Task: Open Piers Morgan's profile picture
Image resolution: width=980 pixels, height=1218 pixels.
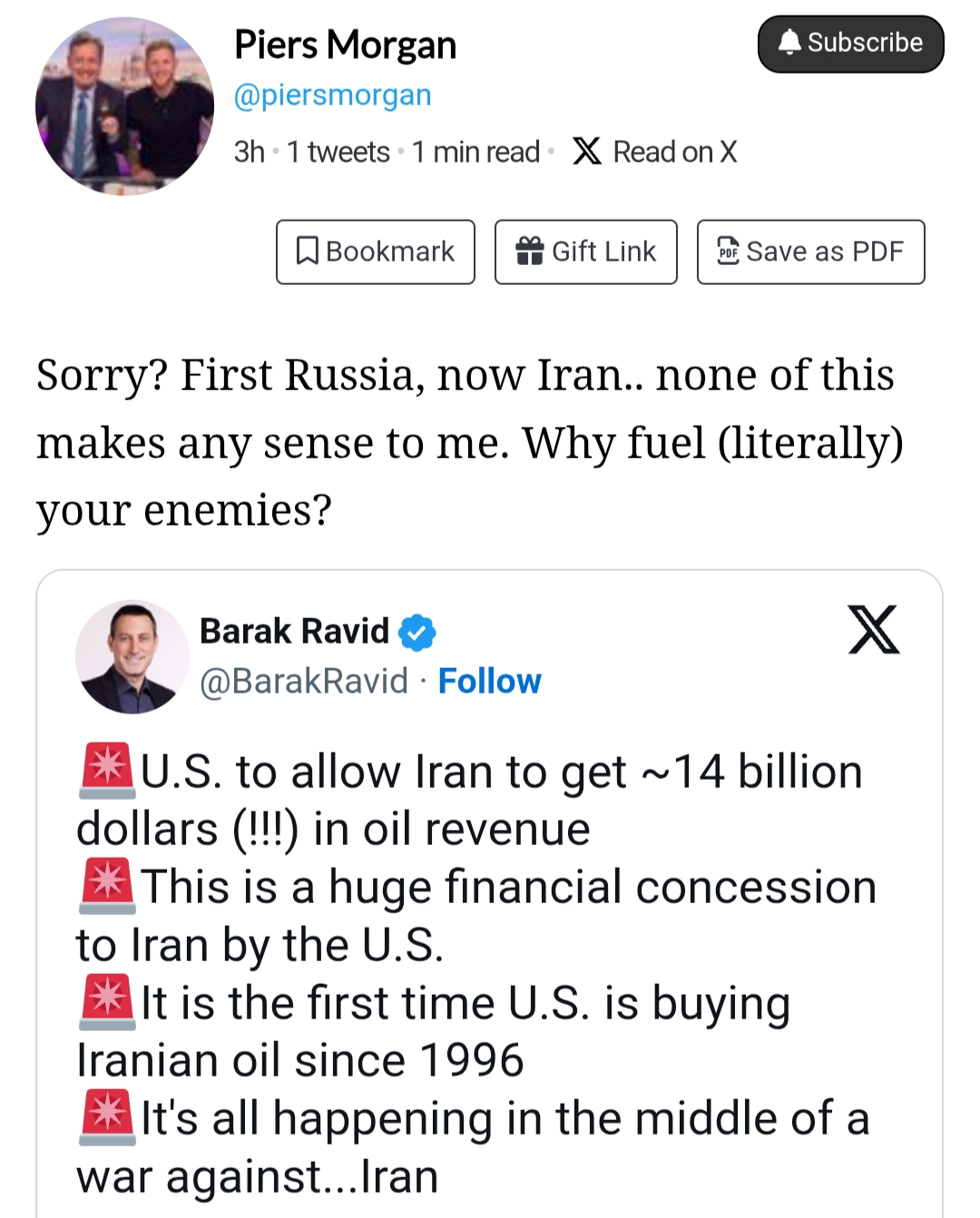Action: [x=124, y=106]
